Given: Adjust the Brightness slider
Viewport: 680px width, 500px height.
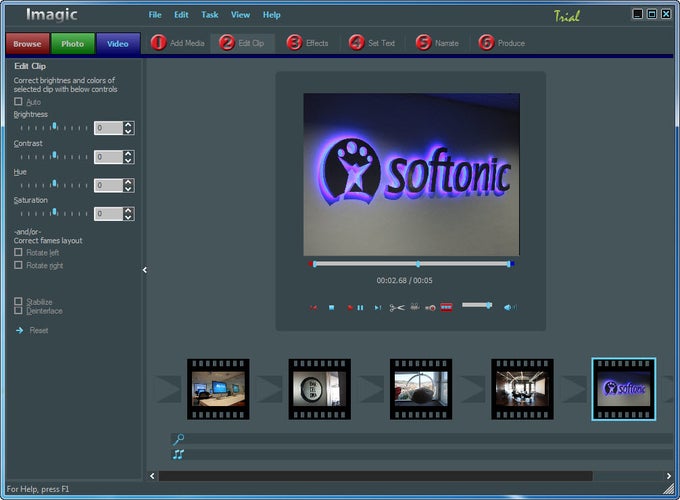Looking at the screenshot, I should 54,127.
